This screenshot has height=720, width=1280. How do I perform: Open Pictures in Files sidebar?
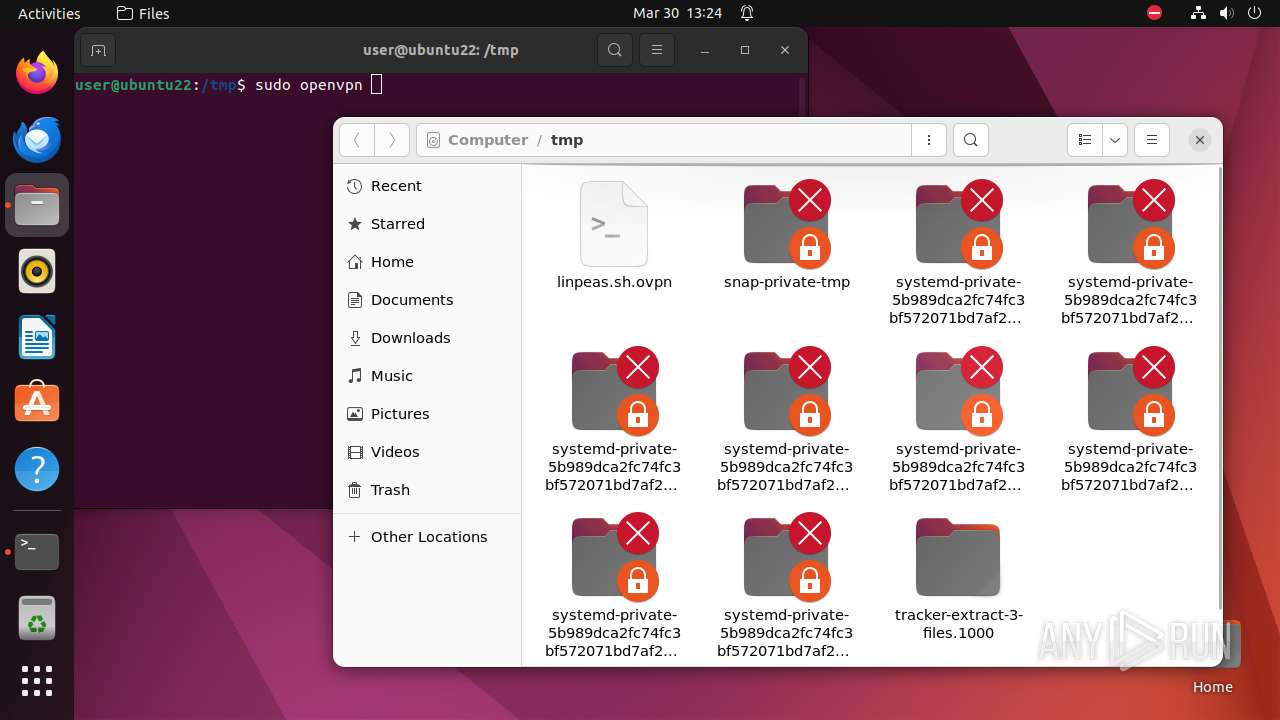click(x=427, y=414)
